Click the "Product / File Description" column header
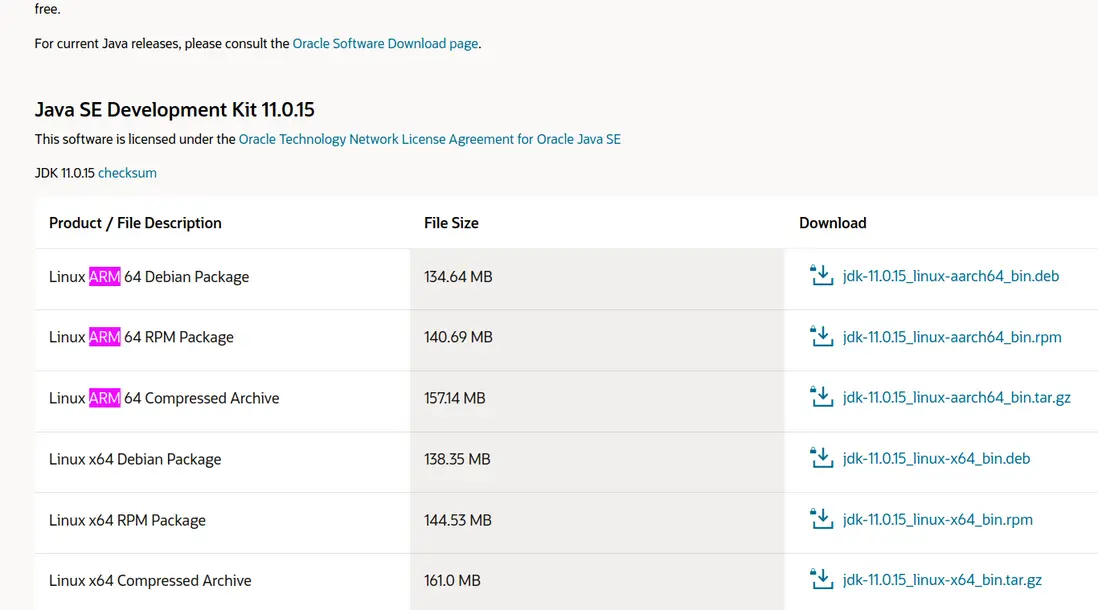This screenshot has height=610, width=1098. pyautogui.click(x=135, y=223)
